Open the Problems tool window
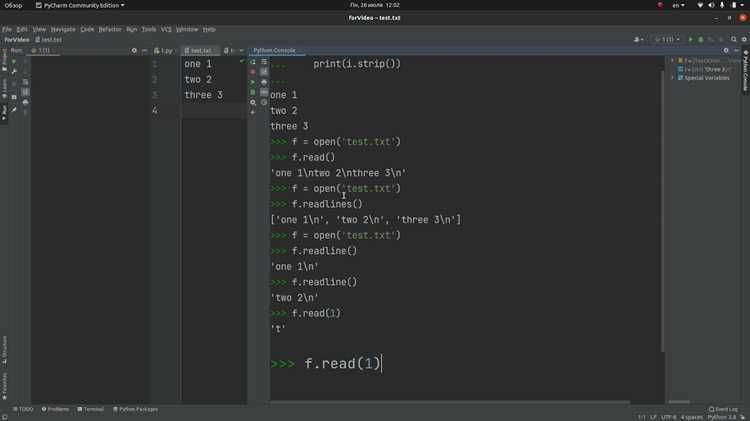 (x=55, y=409)
